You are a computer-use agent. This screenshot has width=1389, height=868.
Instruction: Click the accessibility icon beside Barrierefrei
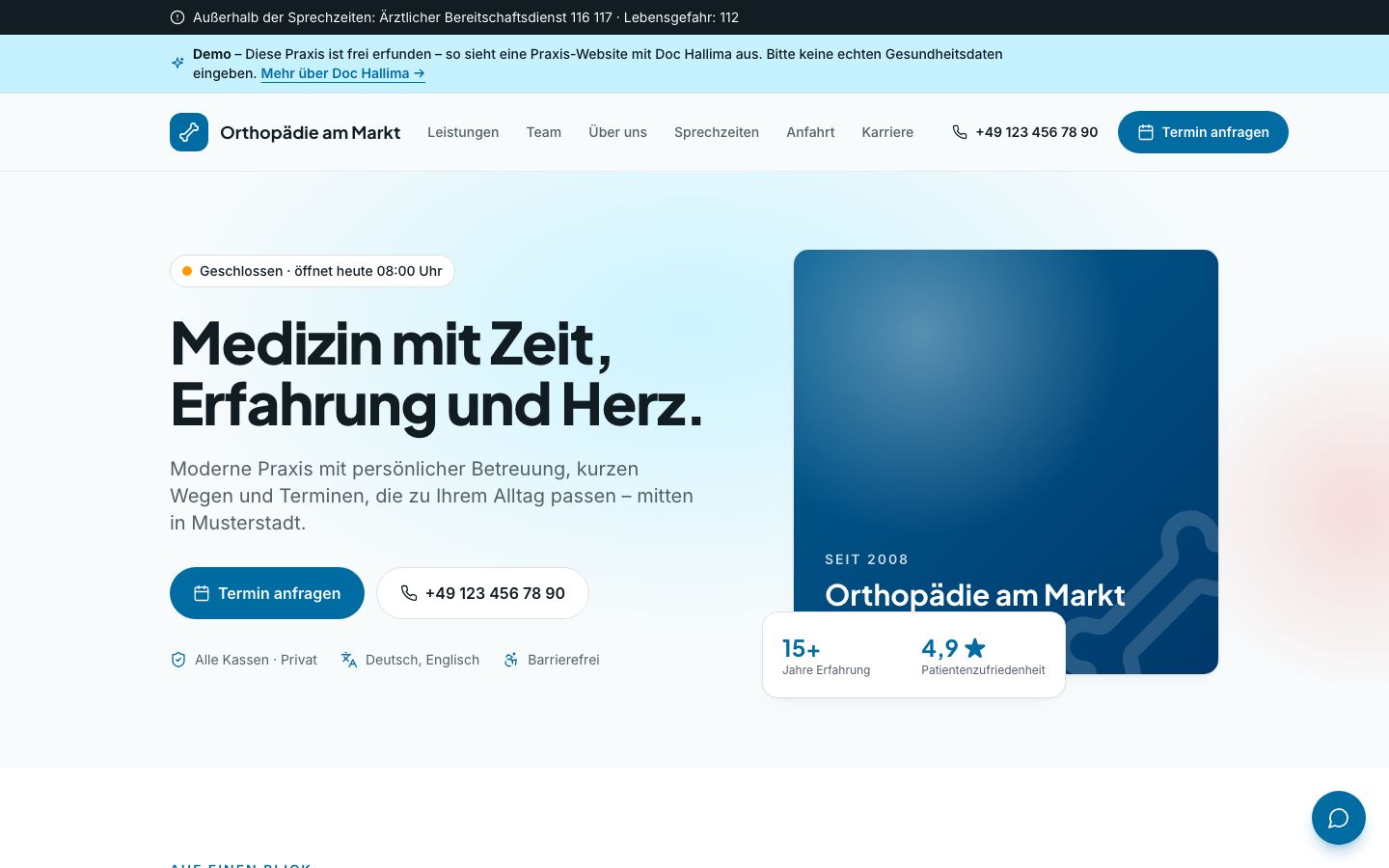511,660
